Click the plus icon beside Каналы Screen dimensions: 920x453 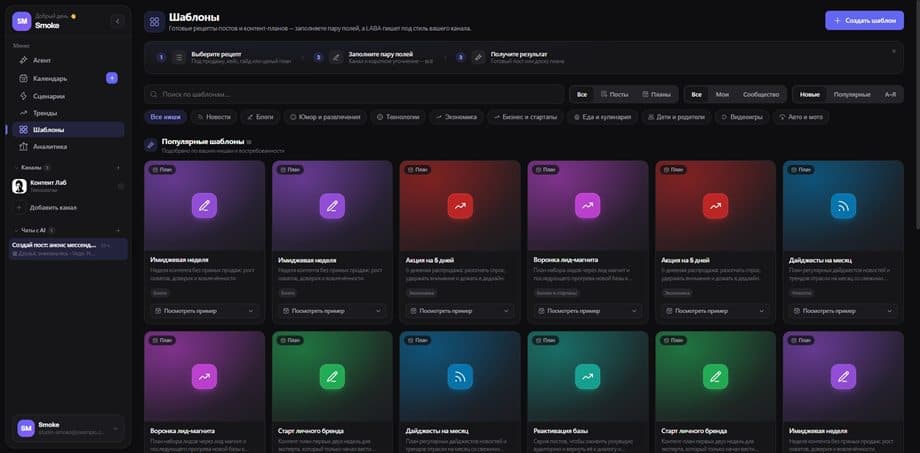[118, 168]
